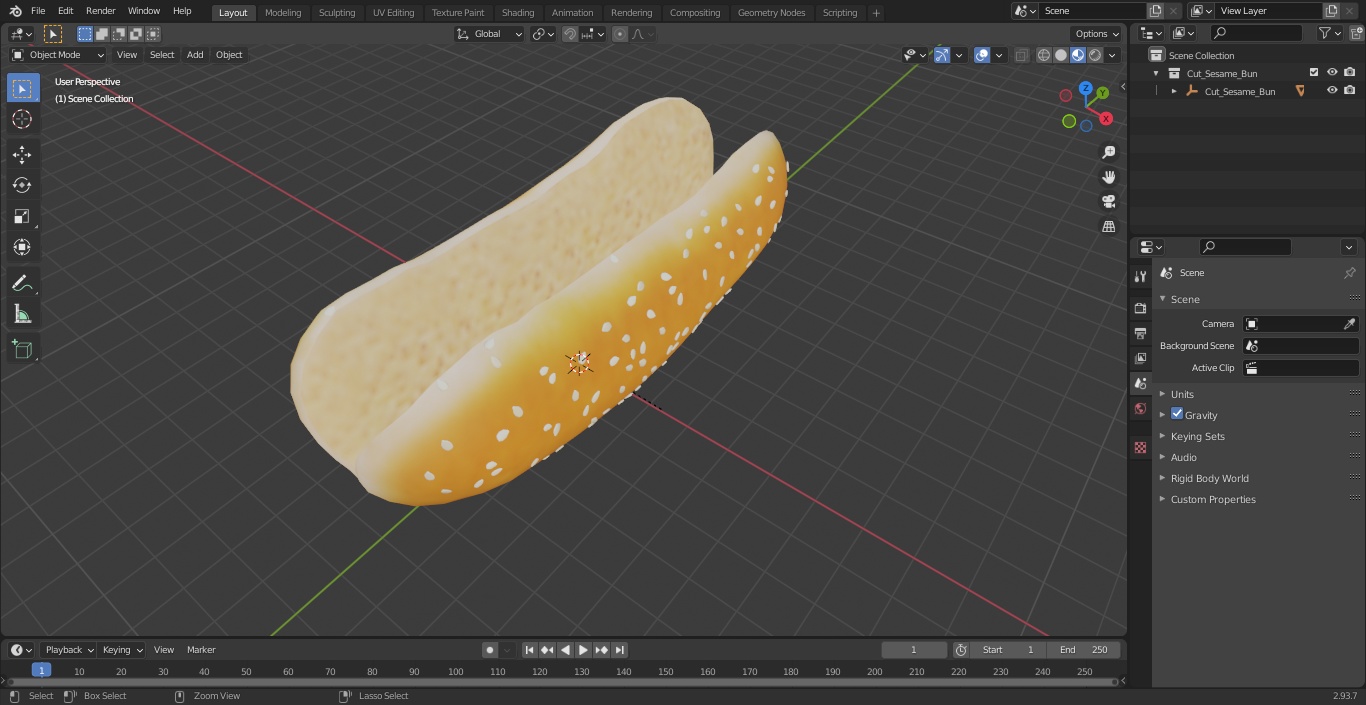Viewport: 1366px width, 705px height.
Task: Toggle camera view icon
Action: (1108, 201)
